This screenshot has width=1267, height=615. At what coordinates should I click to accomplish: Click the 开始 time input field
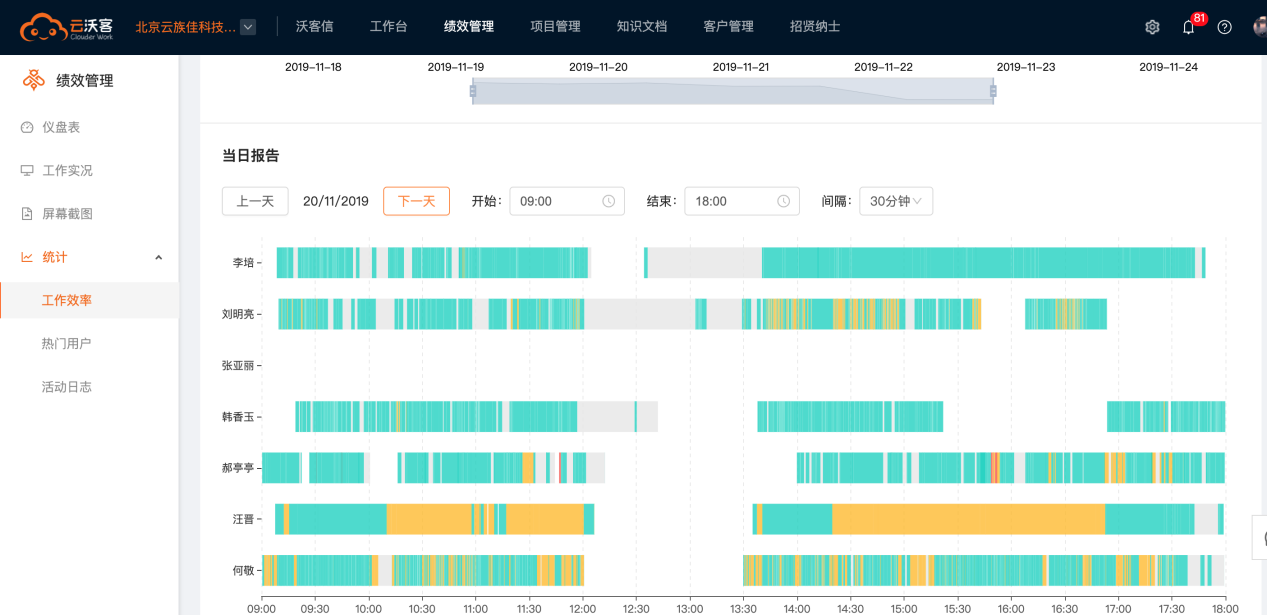555,201
